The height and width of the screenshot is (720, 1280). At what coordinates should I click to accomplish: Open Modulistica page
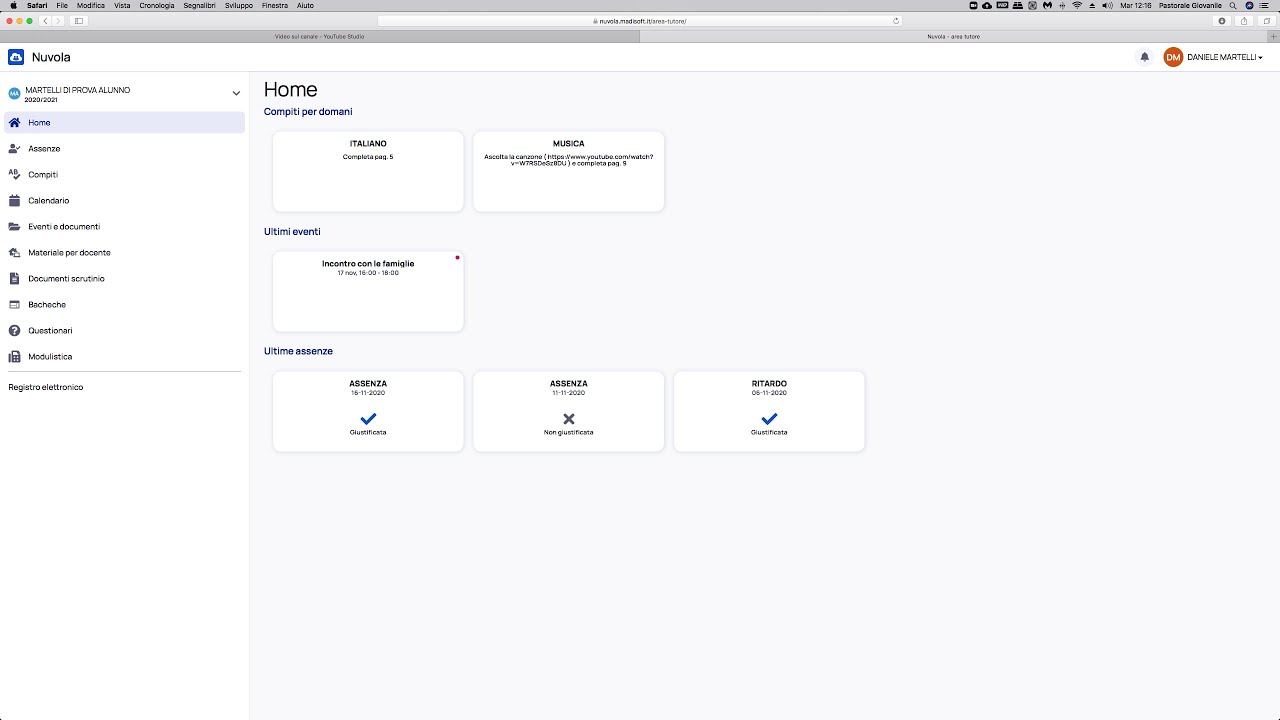click(x=124, y=356)
